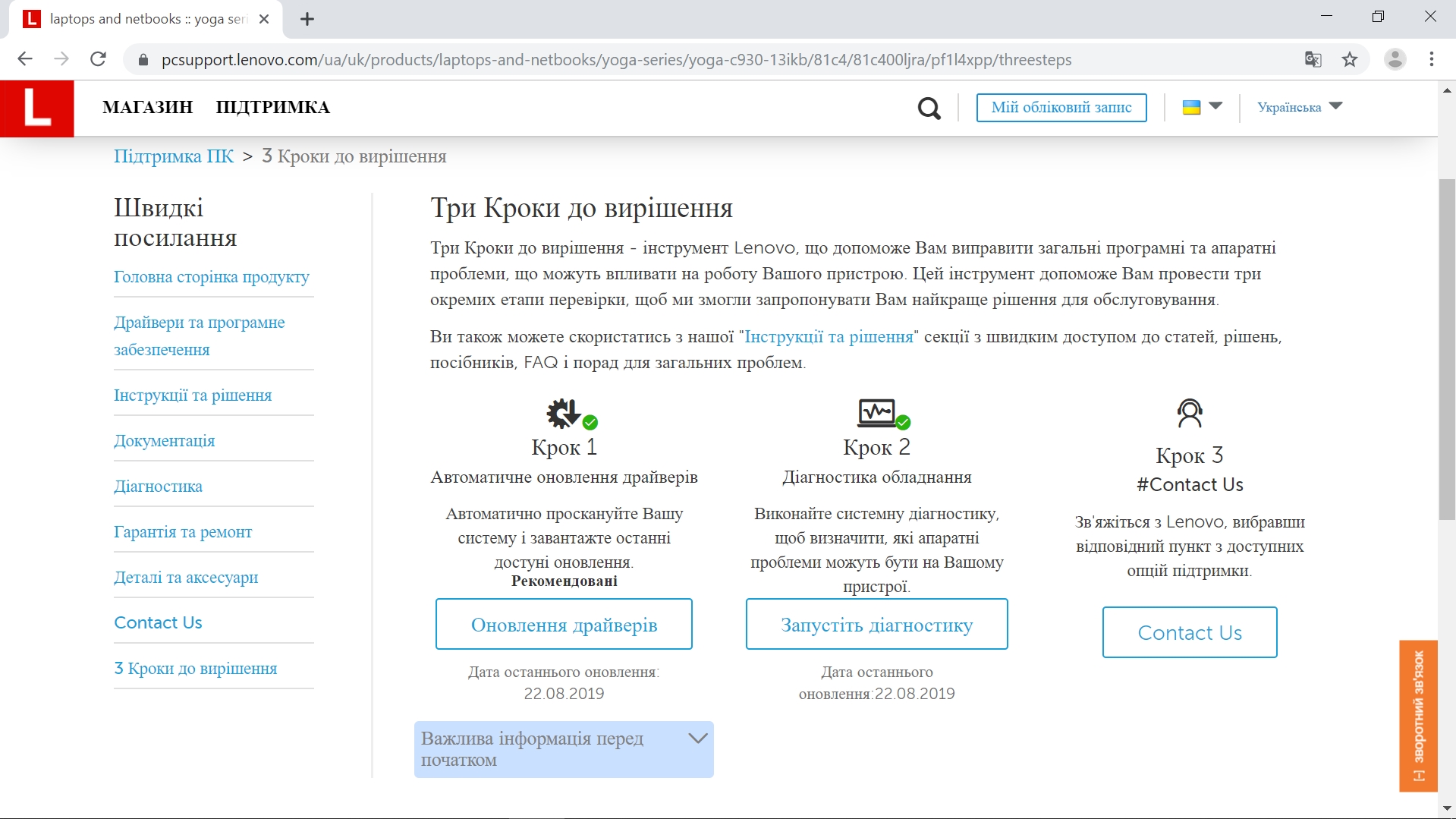The height and width of the screenshot is (819, 1456).
Task: Click the Діагностика обладнання subtitle
Action: [x=877, y=477]
